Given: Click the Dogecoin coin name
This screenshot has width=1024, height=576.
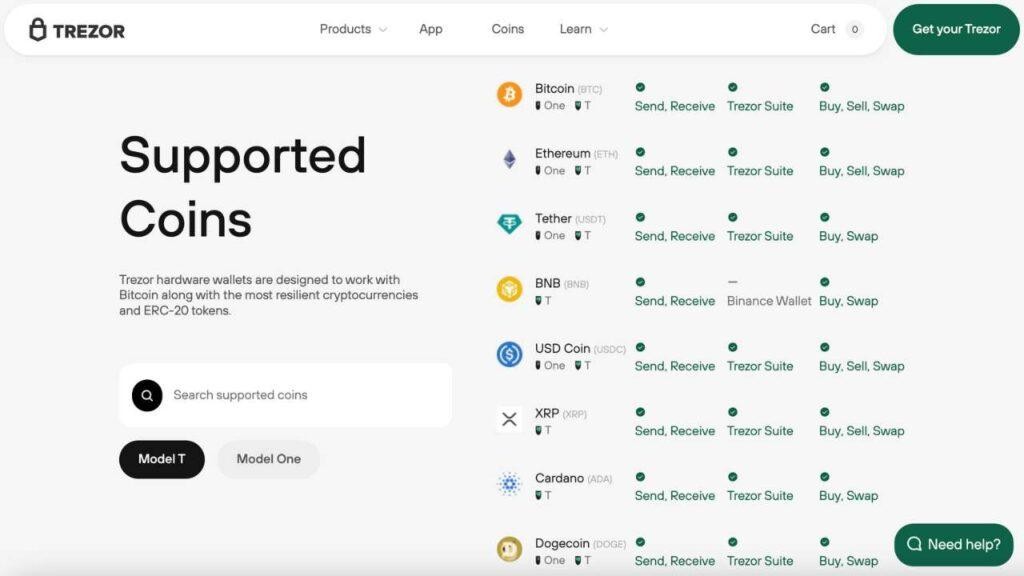Looking at the screenshot, I should 562,543.
